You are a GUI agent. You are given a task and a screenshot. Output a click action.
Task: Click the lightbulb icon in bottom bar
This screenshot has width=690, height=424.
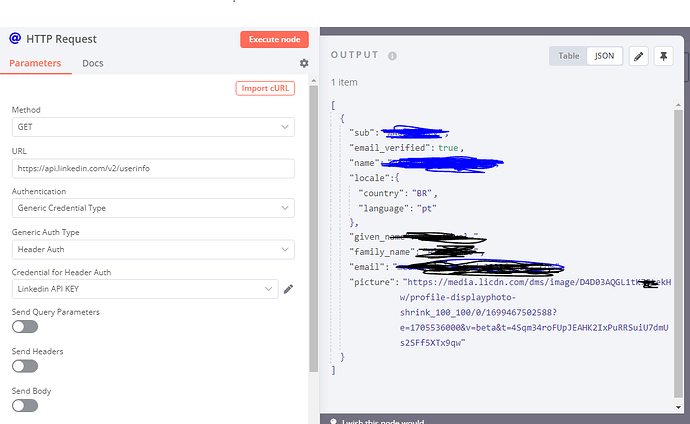point(334,421)
